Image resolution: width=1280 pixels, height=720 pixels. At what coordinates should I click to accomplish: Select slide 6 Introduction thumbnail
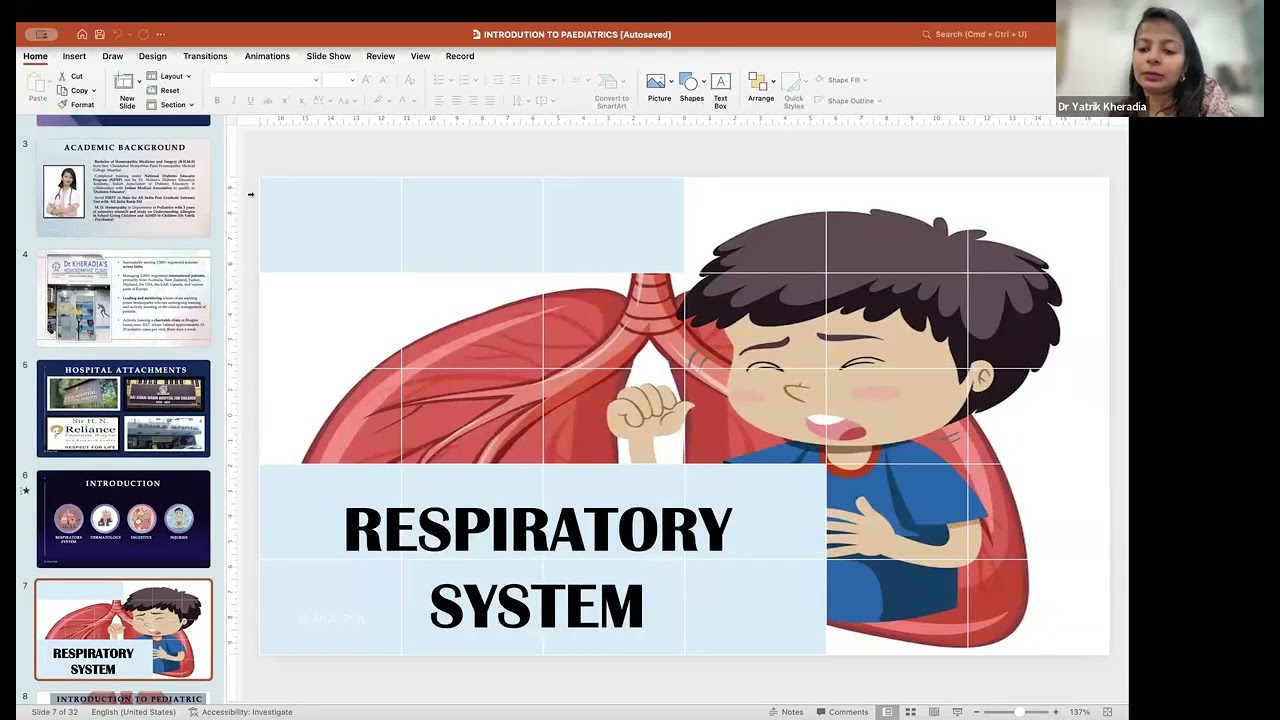pos(123,519)
